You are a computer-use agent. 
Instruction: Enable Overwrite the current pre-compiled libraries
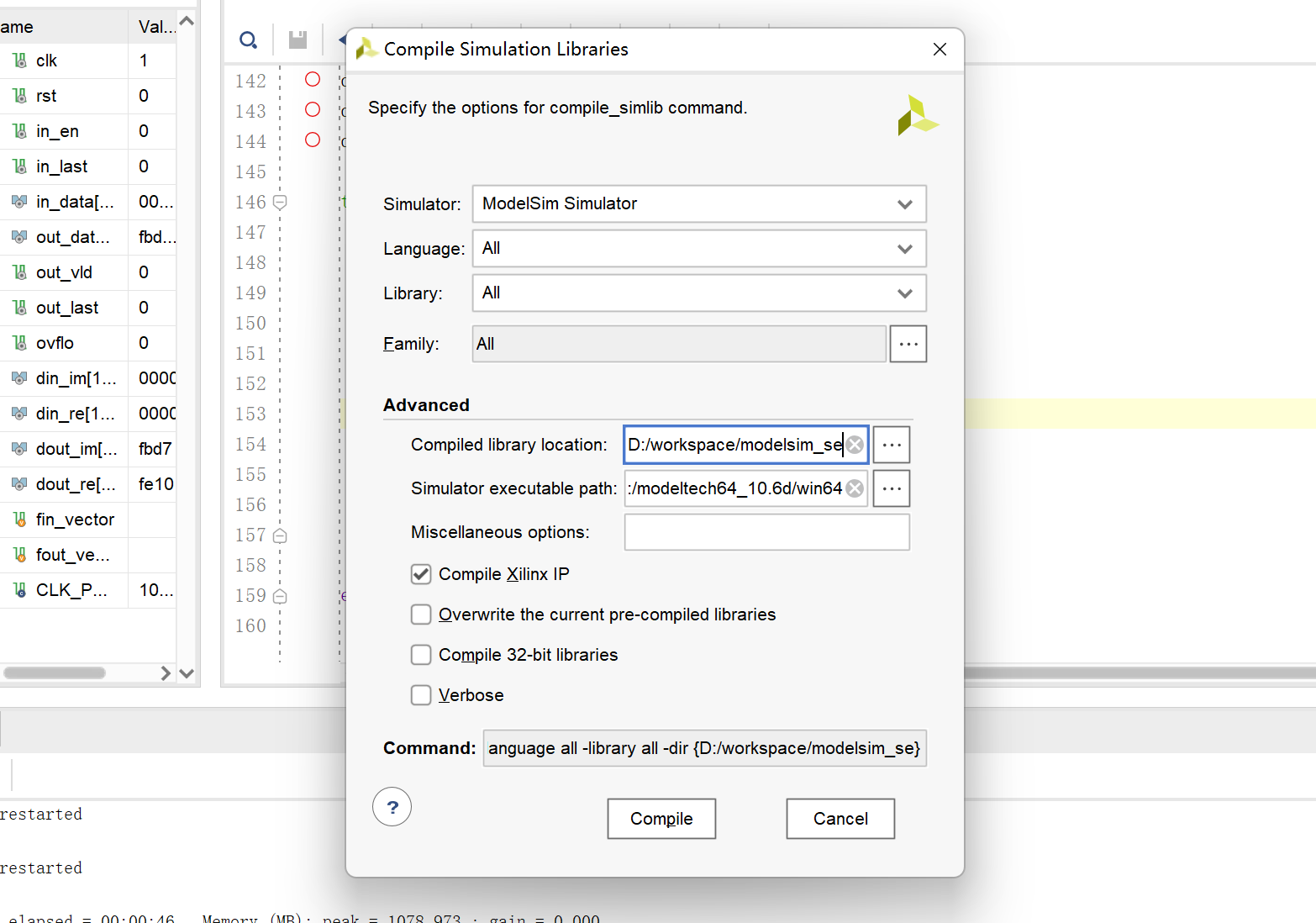(421, 614)
